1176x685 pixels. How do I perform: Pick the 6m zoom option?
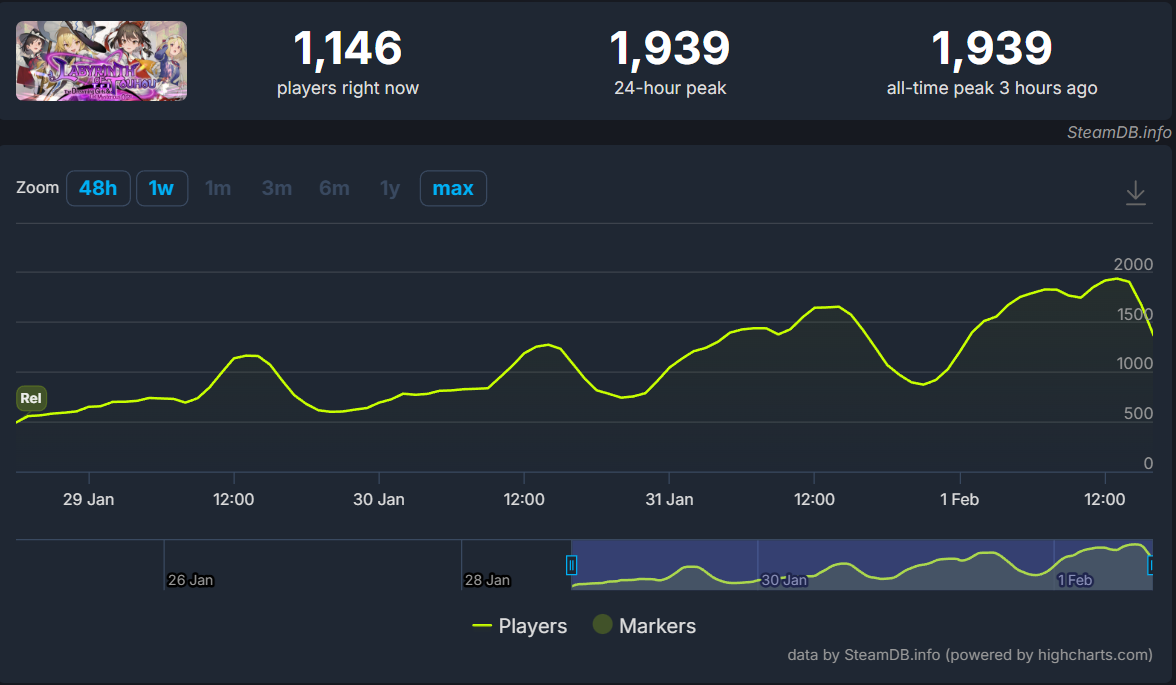click(334, 188)
